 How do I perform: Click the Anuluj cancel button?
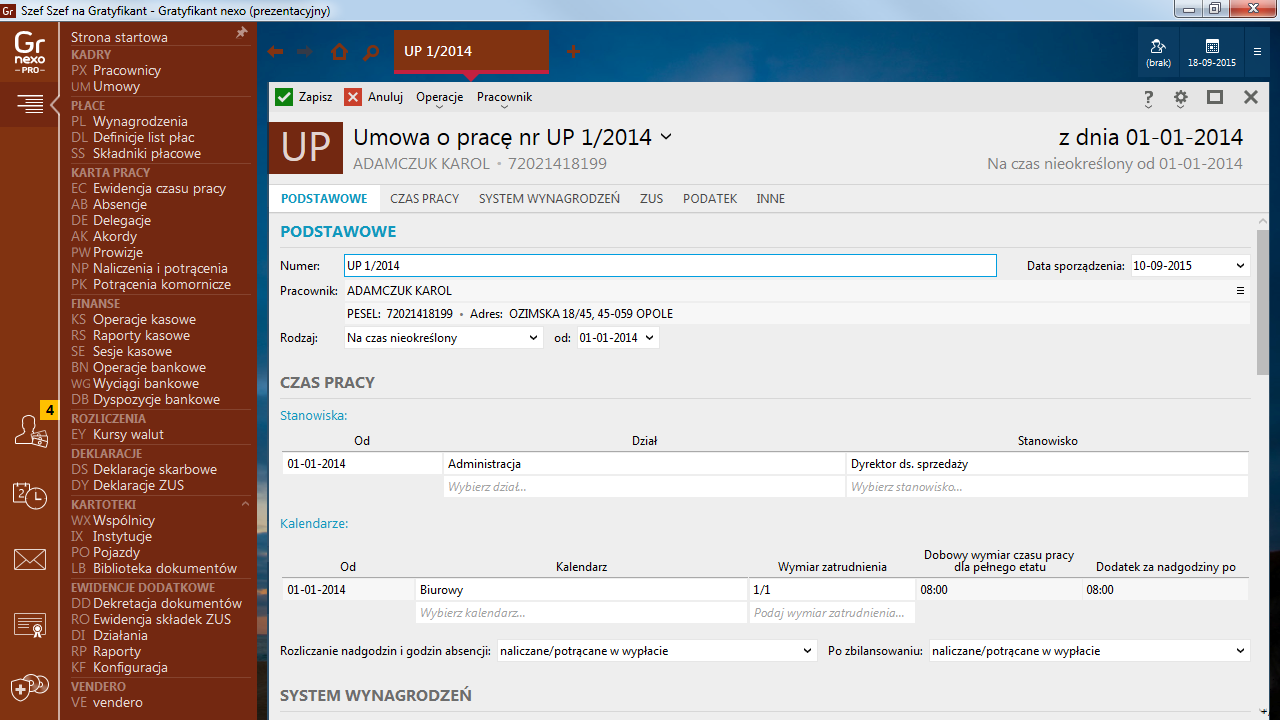pyautogui.click(x=374, y=97)
